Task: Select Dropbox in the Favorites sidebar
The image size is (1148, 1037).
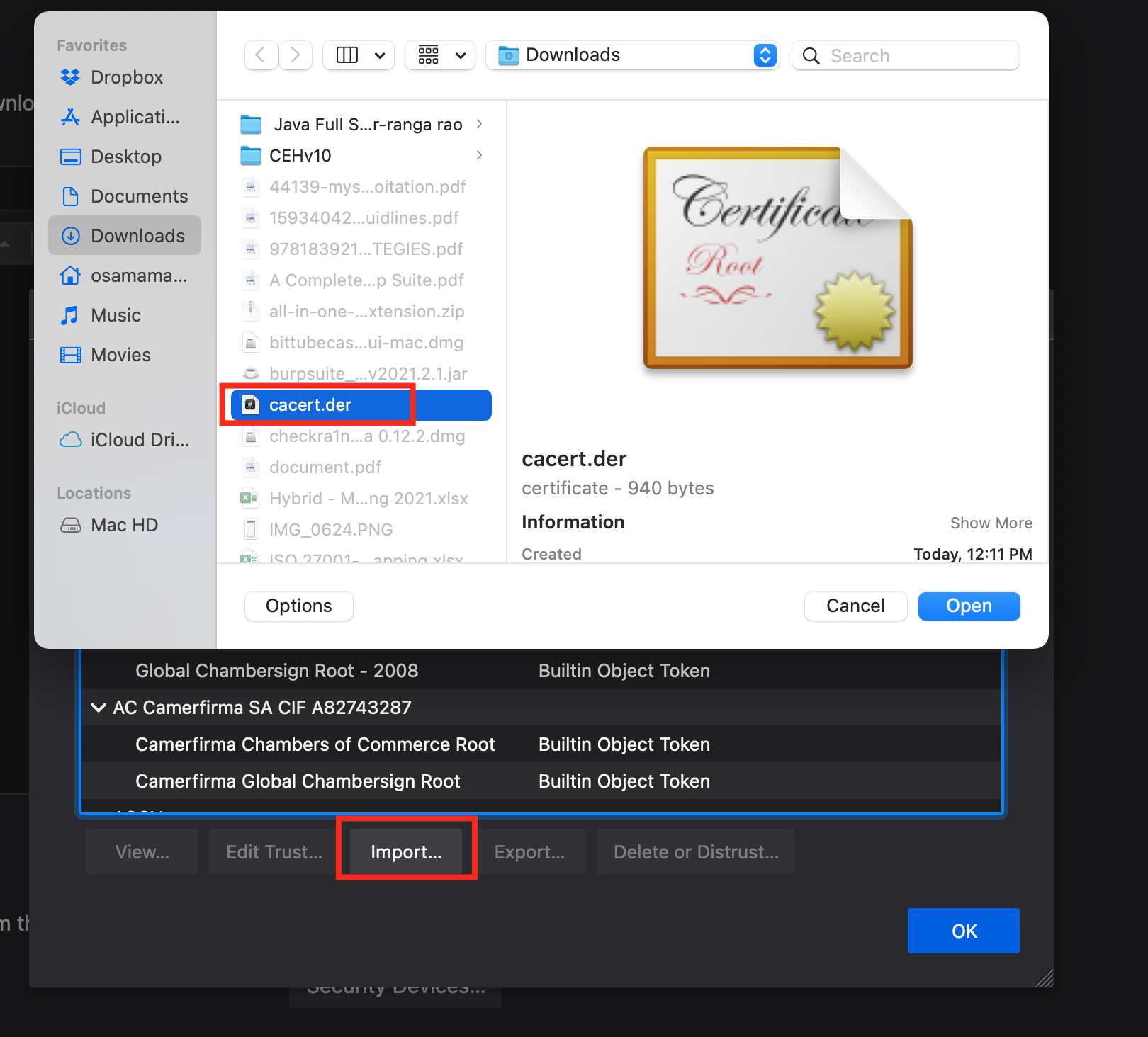Action: pos(126,77)
